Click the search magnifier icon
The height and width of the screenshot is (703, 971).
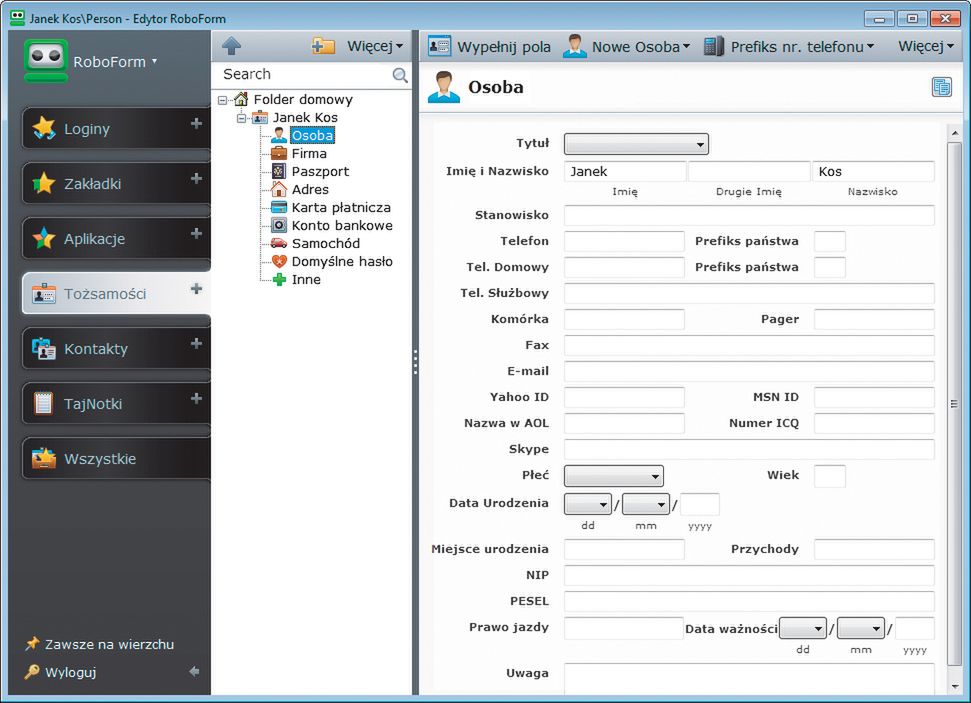point(400,75)
